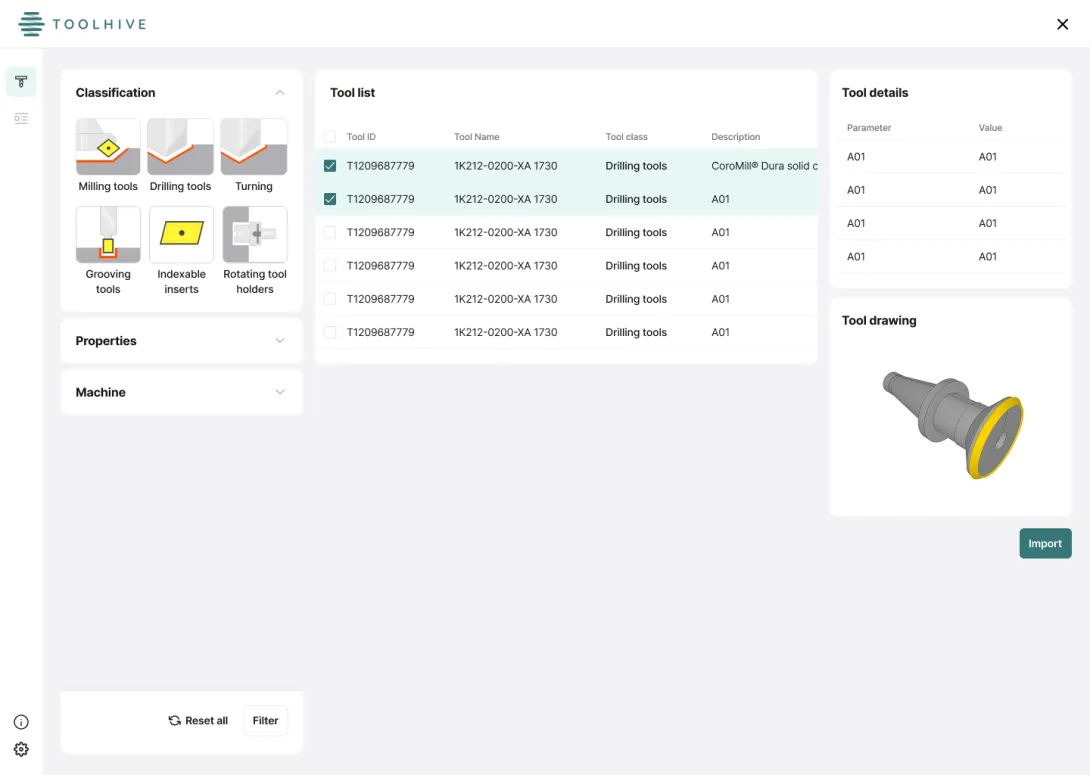Viewport: 1090px width, 775px height.
Task: Select the Grooving tools classification icon
Action: pyautogui.click(x=107, y=234)
